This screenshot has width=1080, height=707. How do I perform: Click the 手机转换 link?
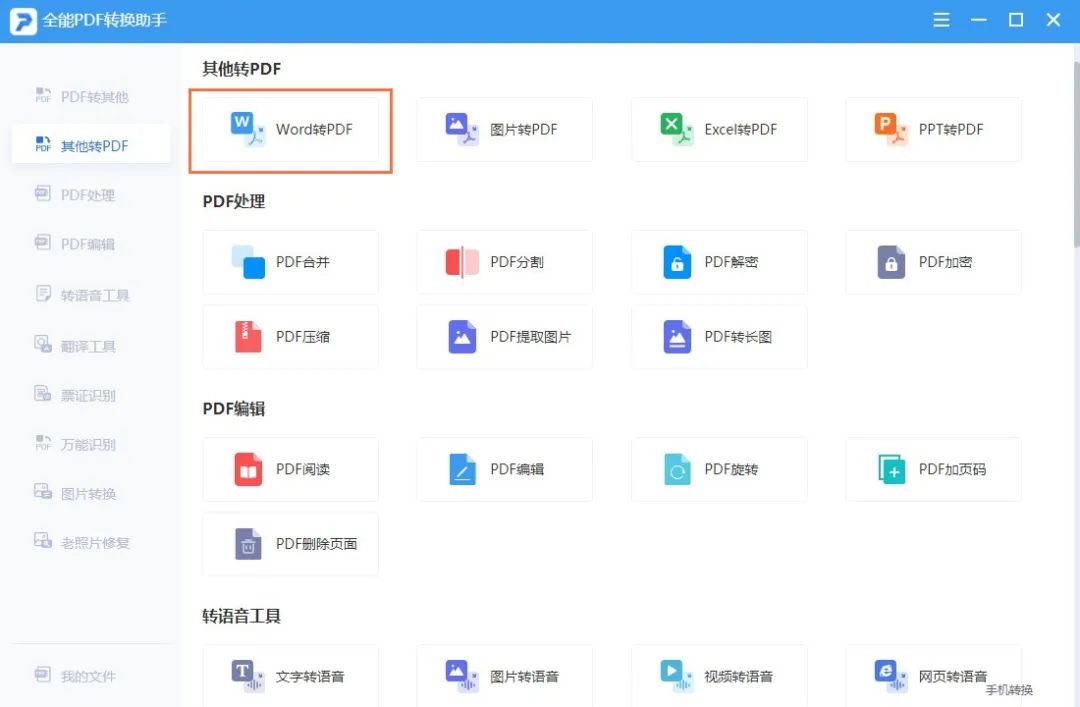pyautogui.click(x=1009, y=690)
